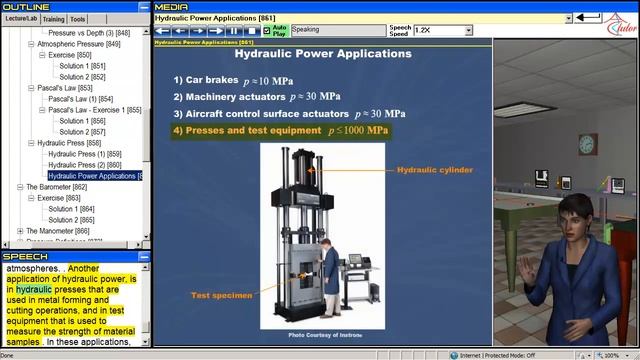
Task: Click the hydraulic press photo on slide
Action: click(322, 236)
